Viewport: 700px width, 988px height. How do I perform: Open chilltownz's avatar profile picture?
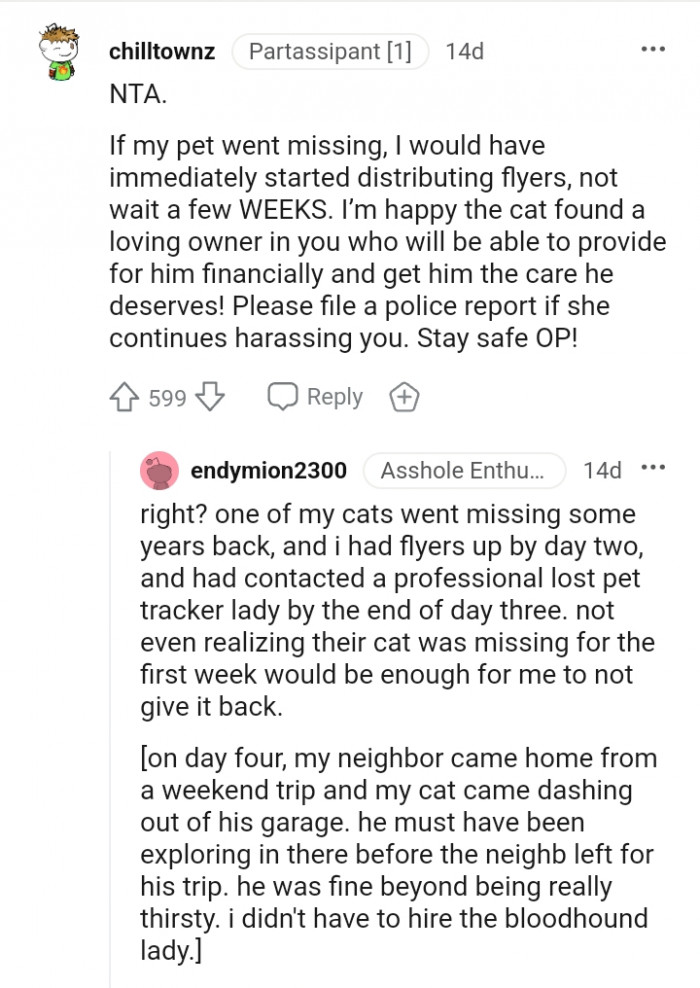(59, 52)
